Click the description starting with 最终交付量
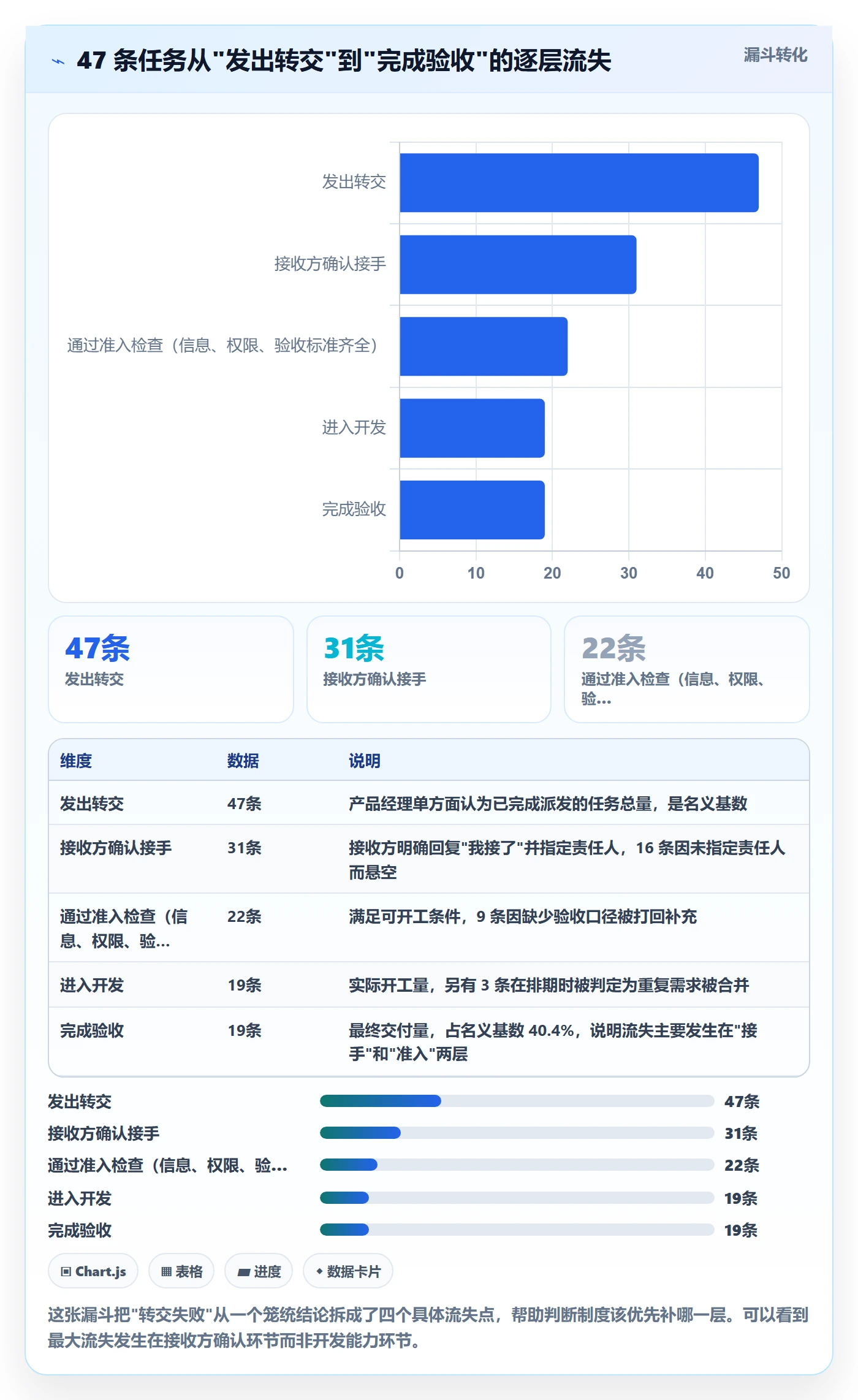The image size is (858, 1400). [x=553, y=1042]
